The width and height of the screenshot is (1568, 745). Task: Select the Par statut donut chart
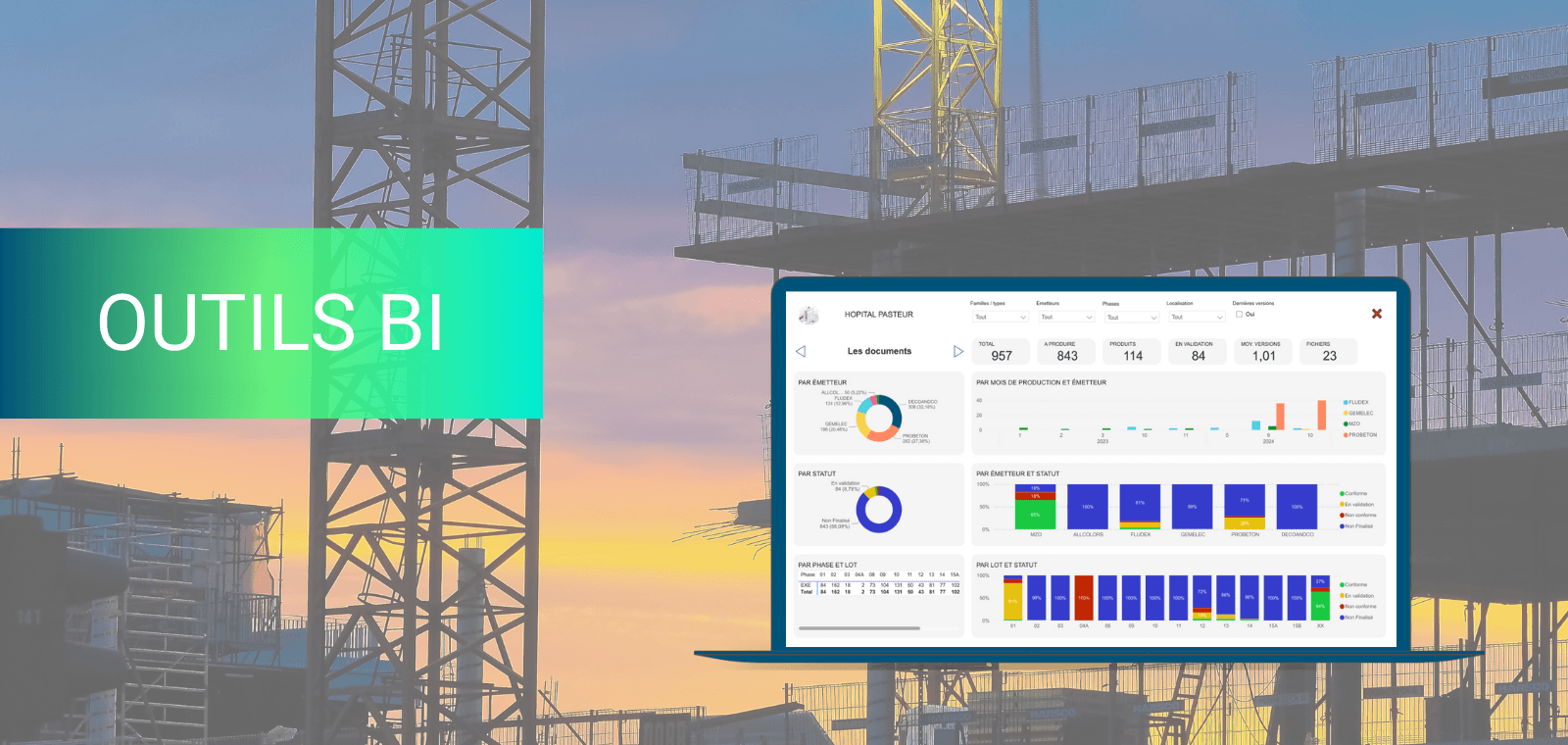click(x=879, y=510)
